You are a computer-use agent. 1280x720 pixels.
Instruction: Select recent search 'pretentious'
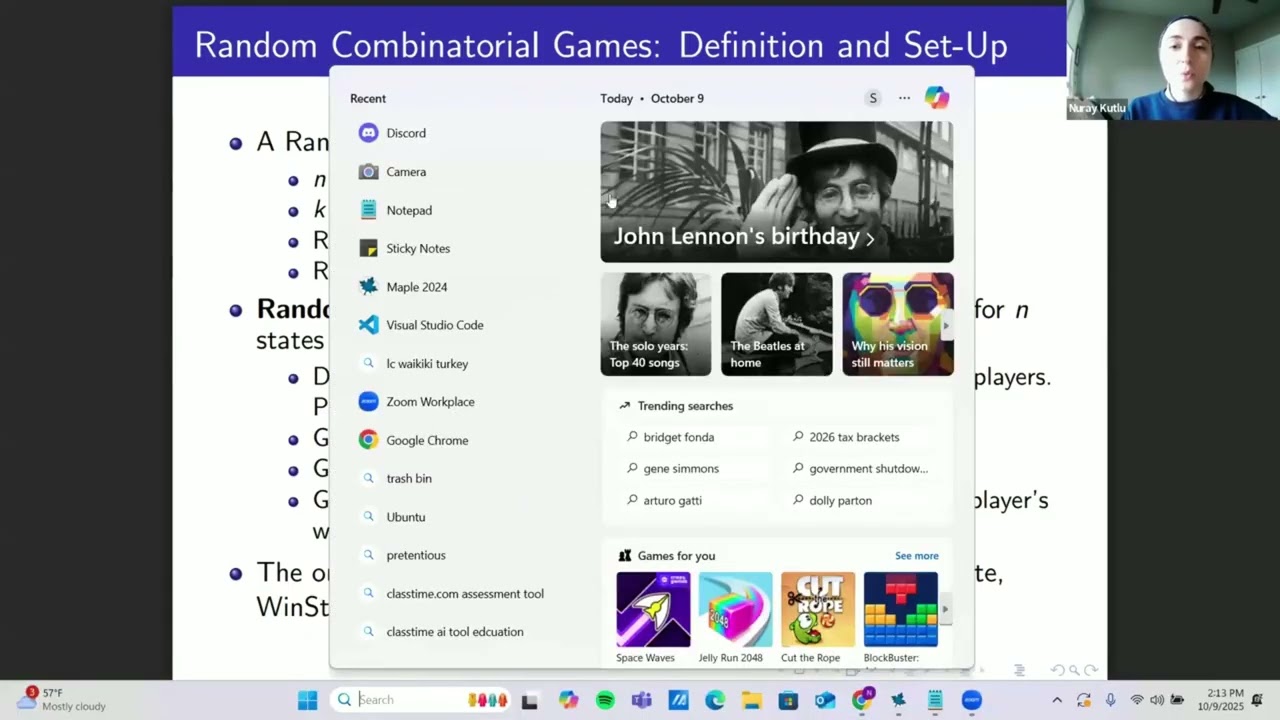pos(416,555)
